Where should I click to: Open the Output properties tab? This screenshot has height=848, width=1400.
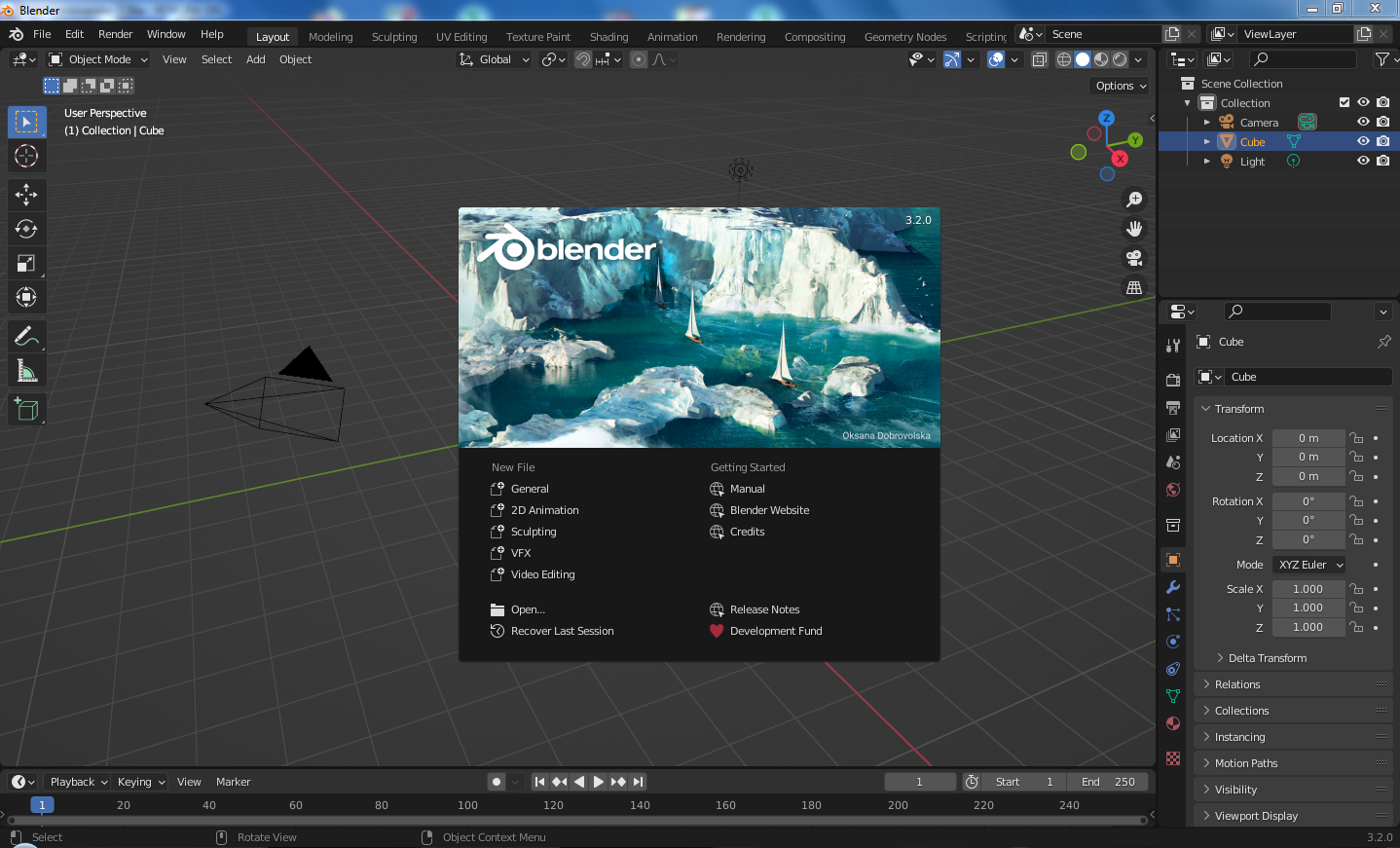point(1173,407)
